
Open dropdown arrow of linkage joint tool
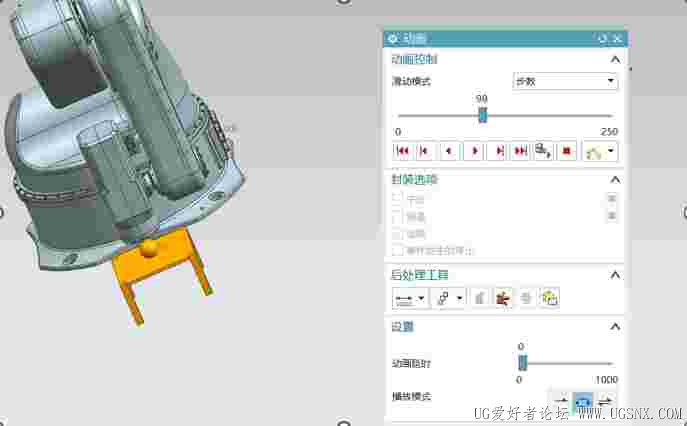[460, 298]
